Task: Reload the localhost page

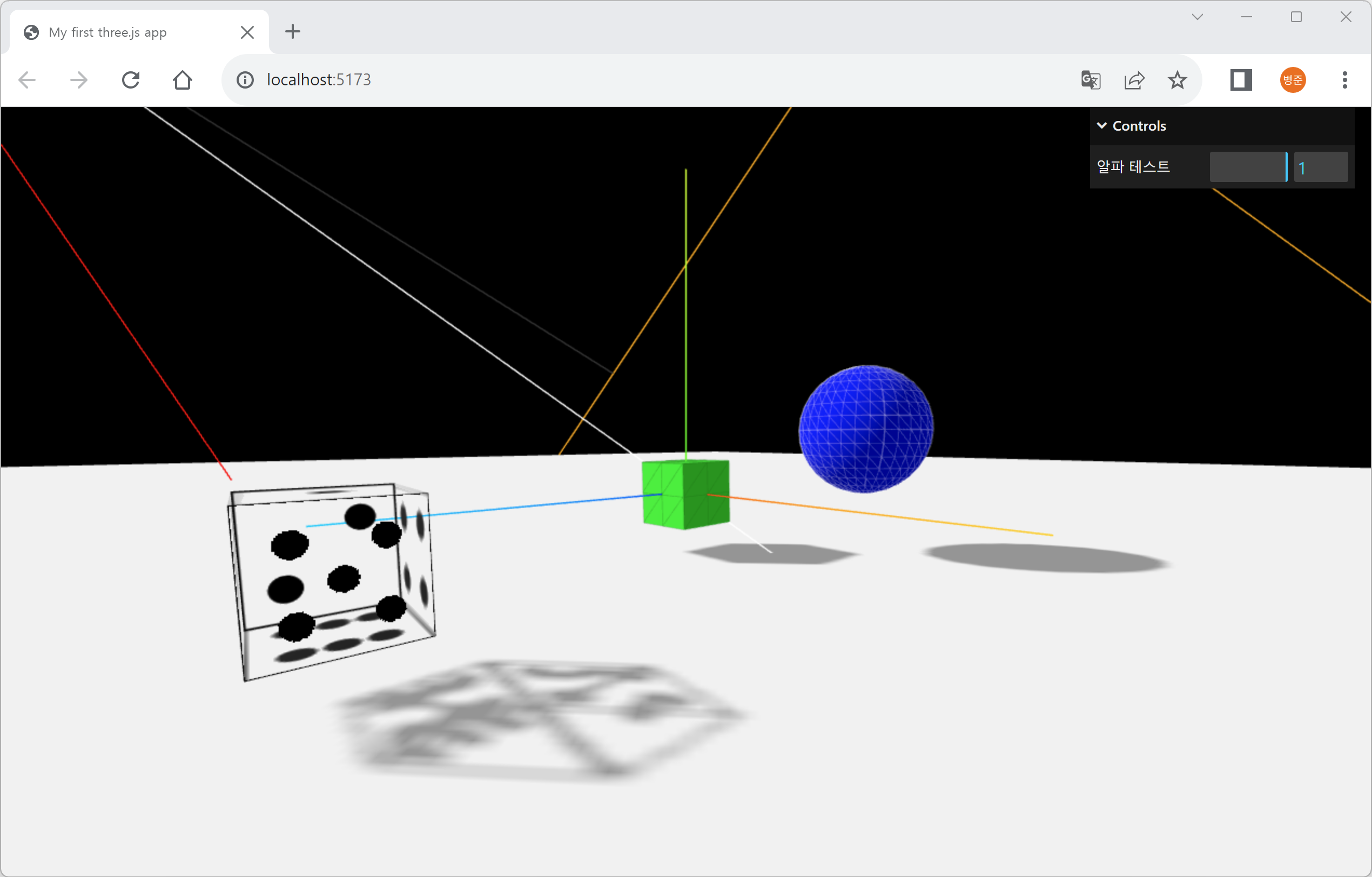Action: point(131,80)
